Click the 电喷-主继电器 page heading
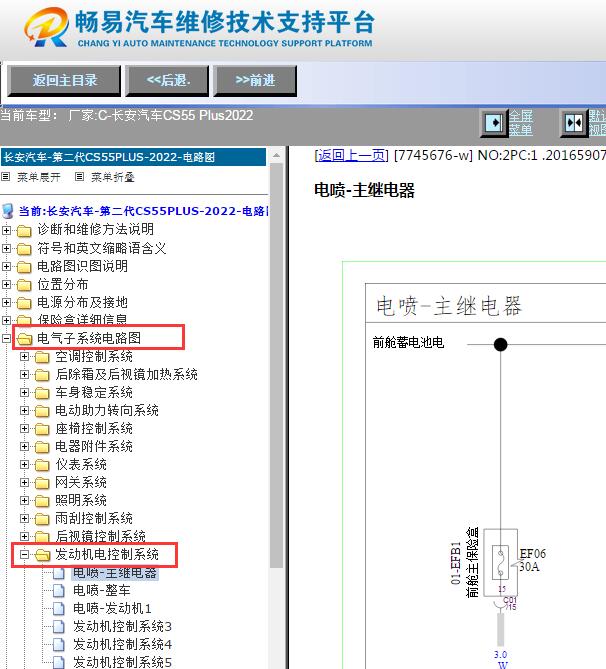The image size is (606, 669). click(x=364, y=190)
